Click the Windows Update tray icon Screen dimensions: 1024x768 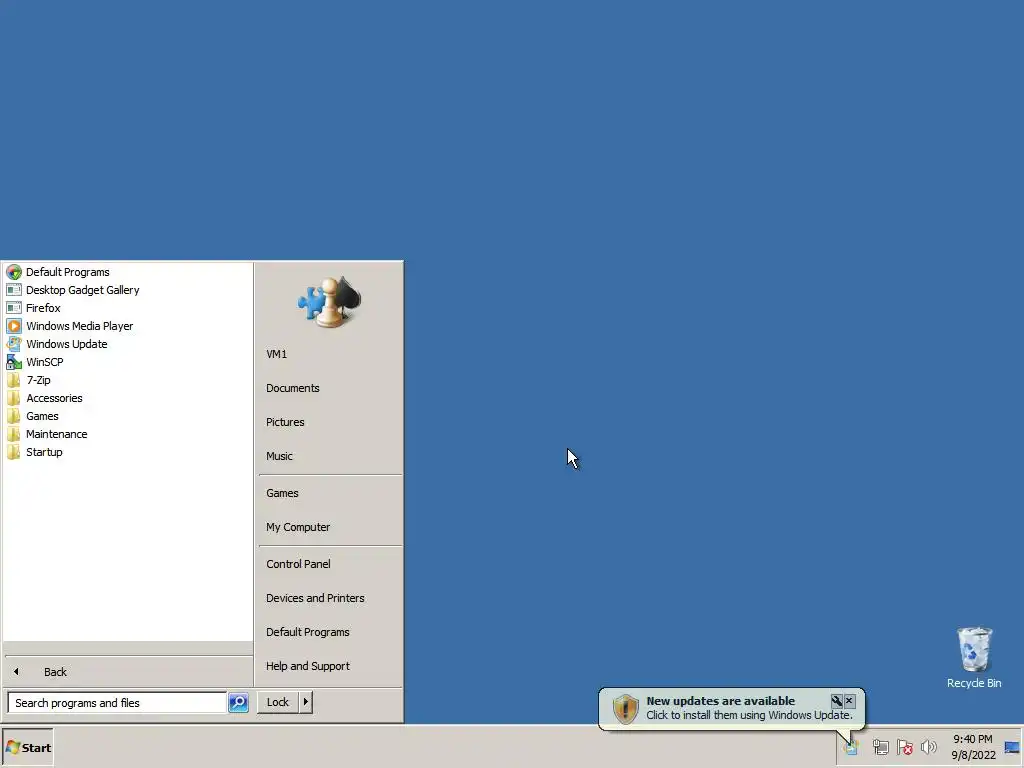pyautogui.click(x=850, y=747)
